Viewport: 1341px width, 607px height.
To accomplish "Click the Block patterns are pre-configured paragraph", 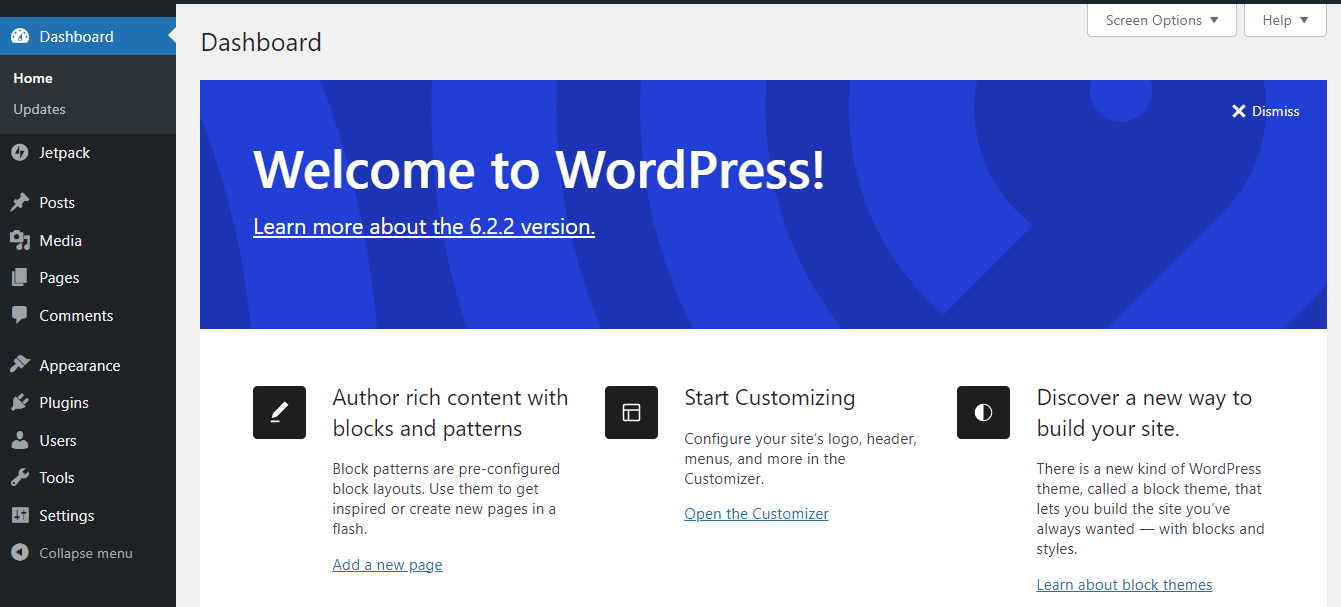I will (x=446, y=499).
